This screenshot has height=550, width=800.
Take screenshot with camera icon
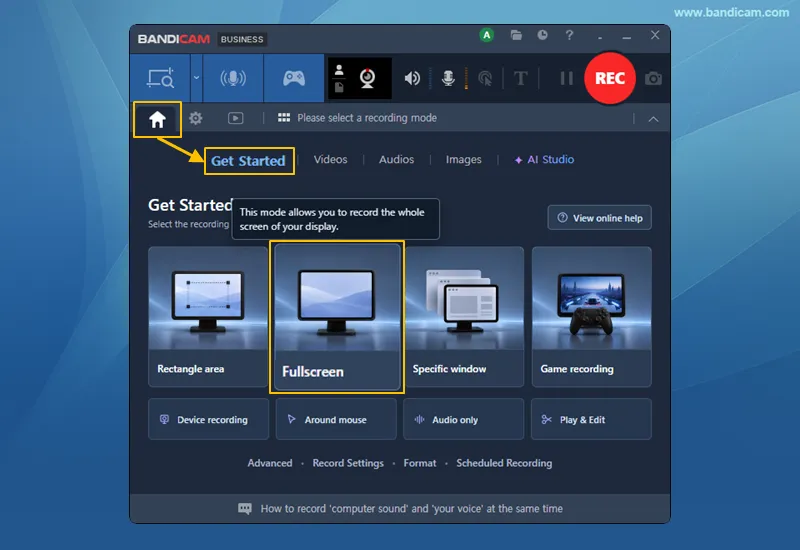point(653,79)
